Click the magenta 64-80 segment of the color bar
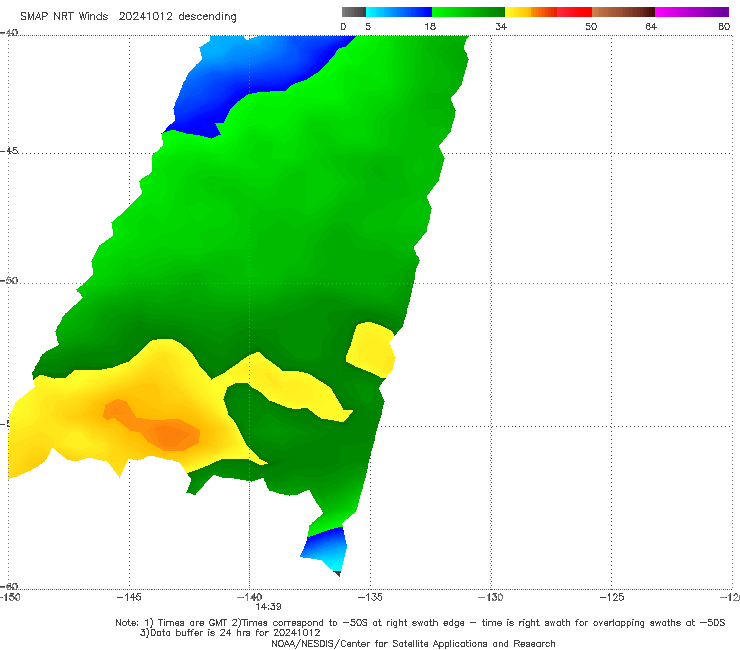Viewport: 740px width, 650px height. point(692,12)
